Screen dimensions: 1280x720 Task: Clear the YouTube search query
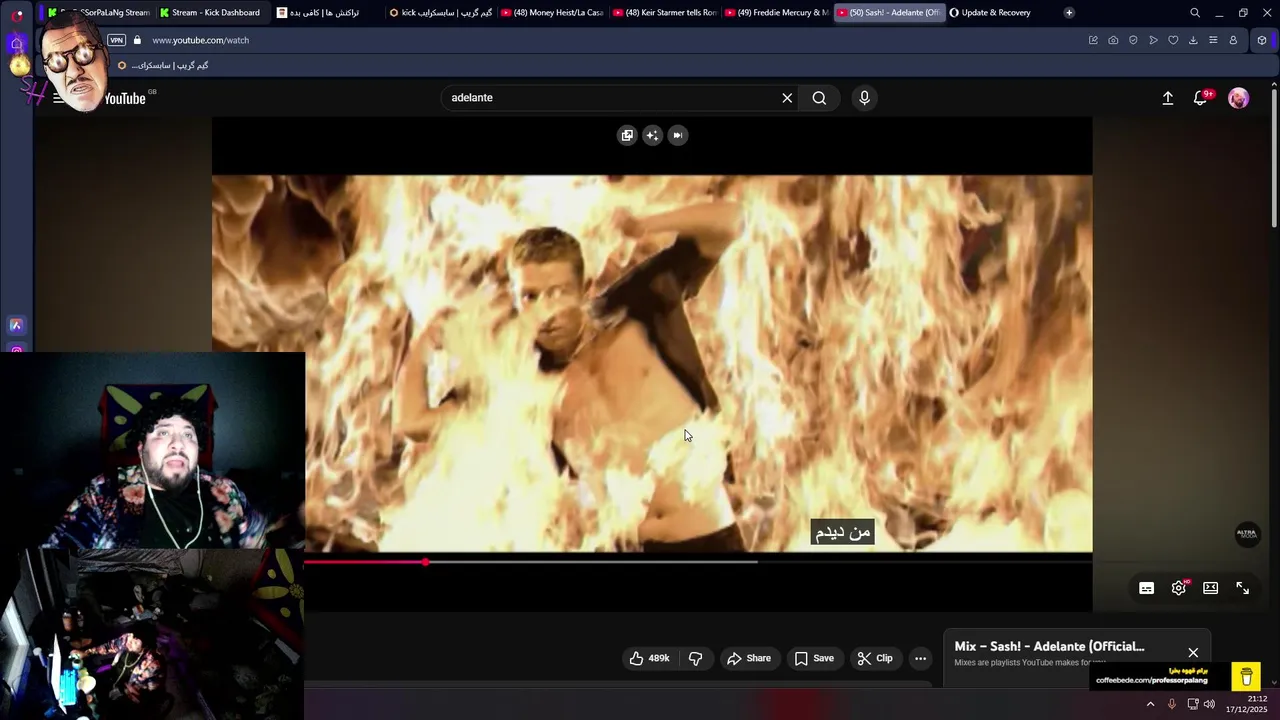pyautogui.click(x=787, y=98)
